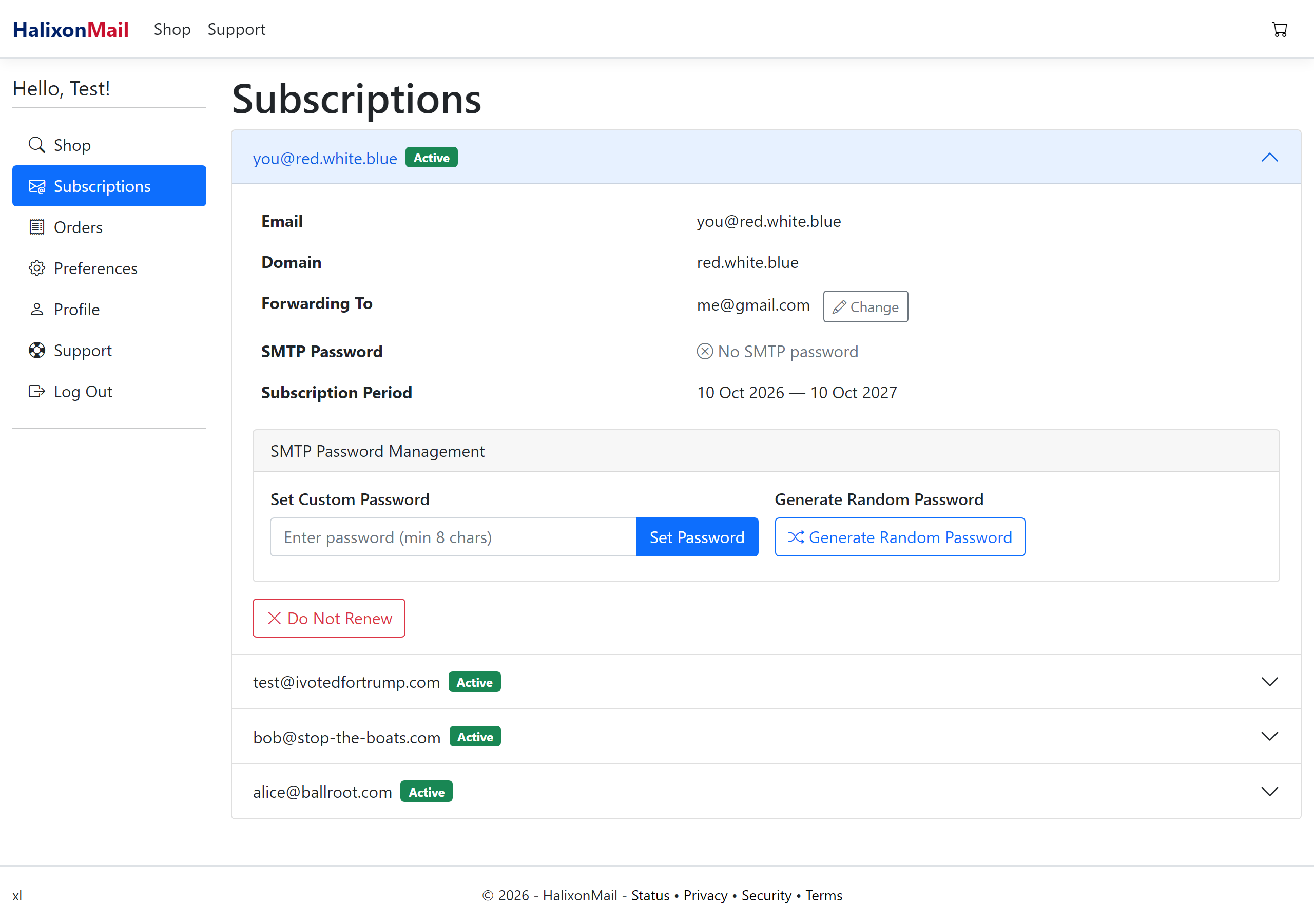
Task: Click the HalixonMail logo
Action: tap(70, 29)
